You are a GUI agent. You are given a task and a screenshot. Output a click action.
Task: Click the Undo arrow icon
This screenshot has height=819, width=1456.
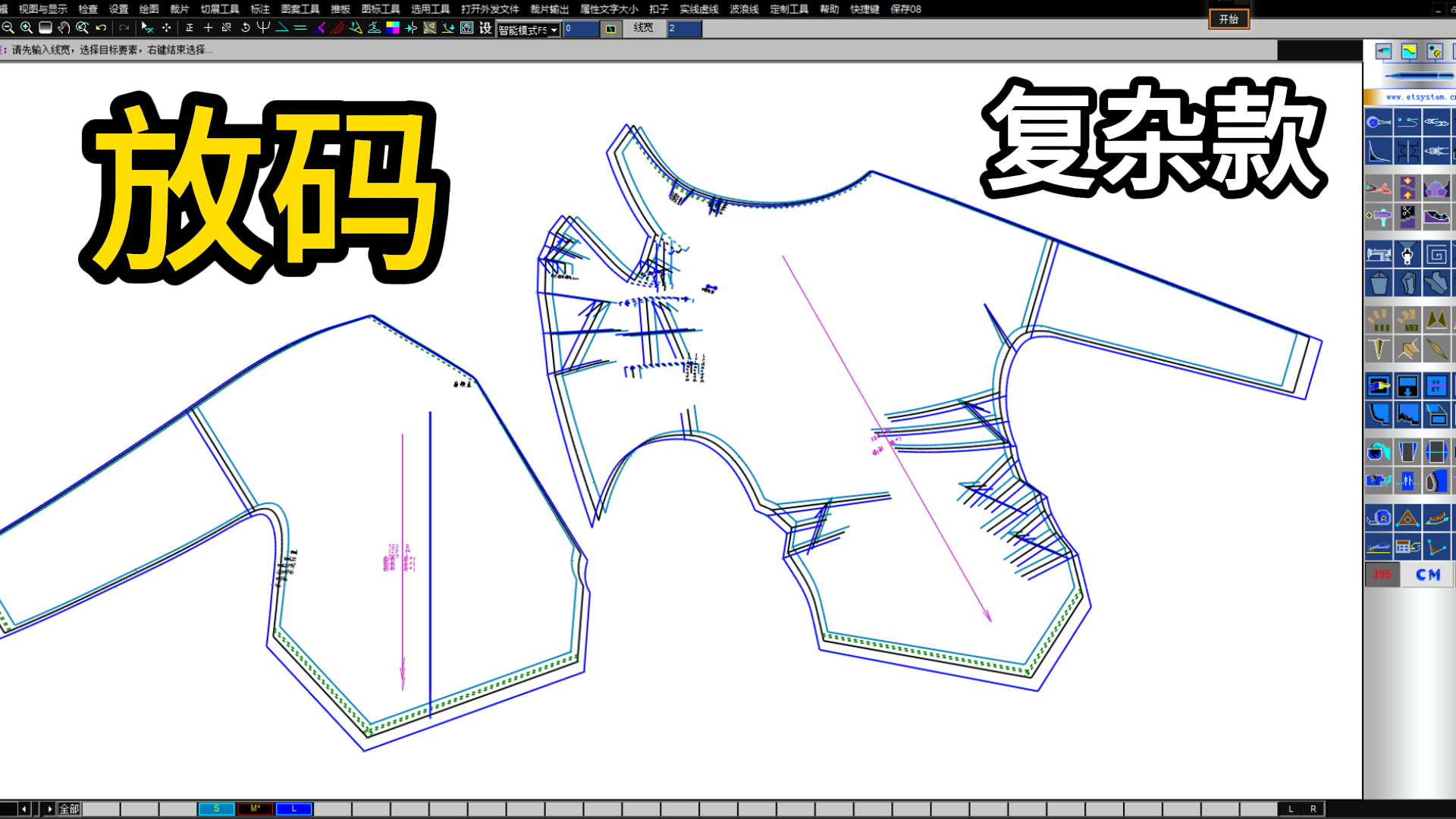pos(102,29)
